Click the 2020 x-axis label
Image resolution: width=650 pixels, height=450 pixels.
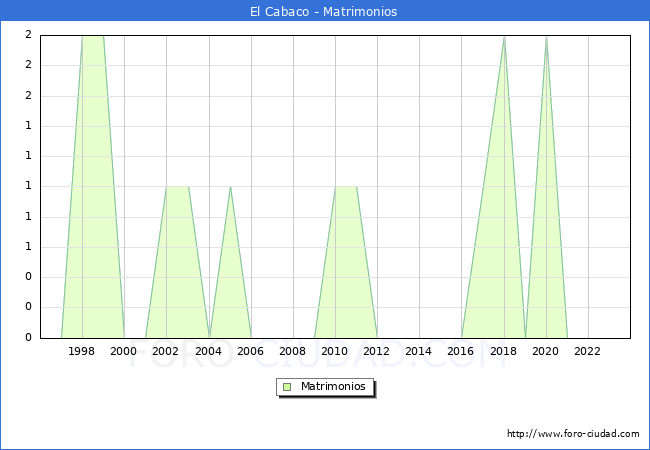tap(545, 351)
